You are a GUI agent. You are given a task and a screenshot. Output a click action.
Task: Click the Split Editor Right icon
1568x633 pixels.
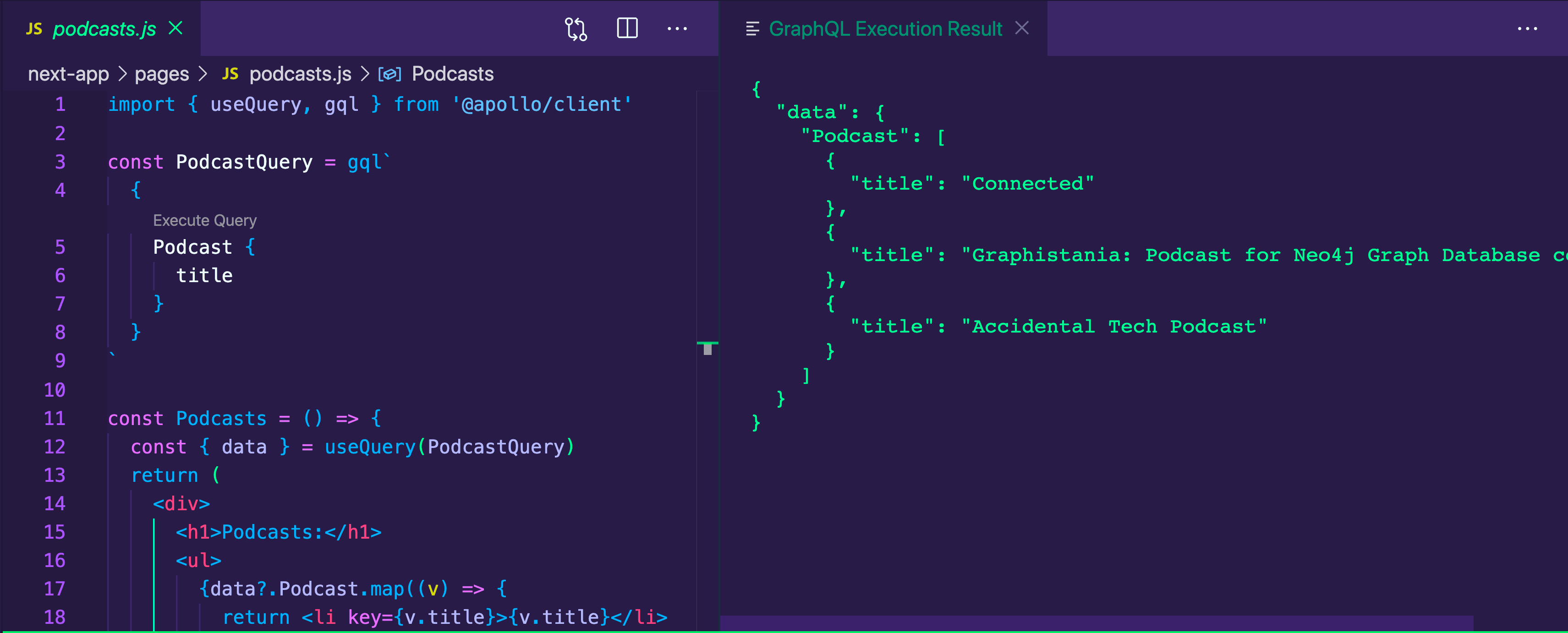627,28
